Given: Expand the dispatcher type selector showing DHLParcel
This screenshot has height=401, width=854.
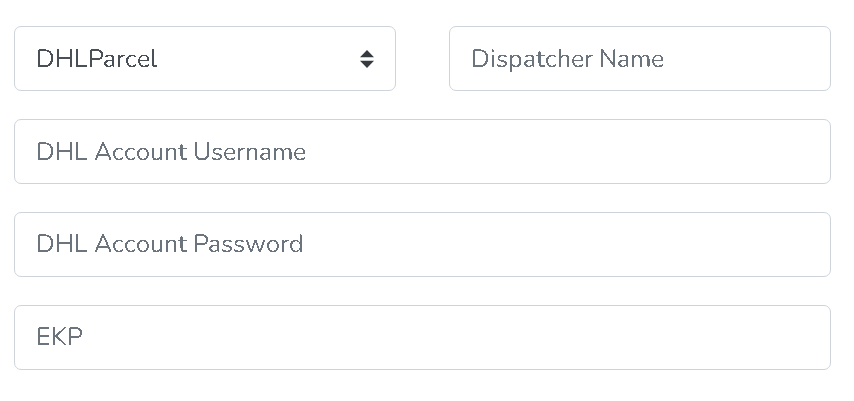Looking at the screenshot, I should click(204, 59).
